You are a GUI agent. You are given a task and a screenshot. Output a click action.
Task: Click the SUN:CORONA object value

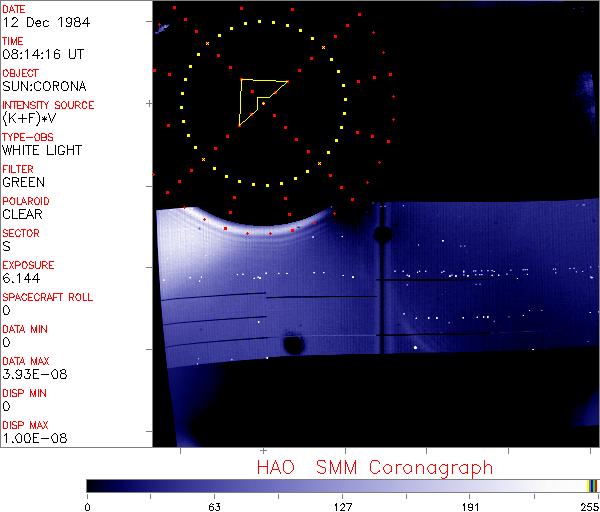tap(44, 86)
